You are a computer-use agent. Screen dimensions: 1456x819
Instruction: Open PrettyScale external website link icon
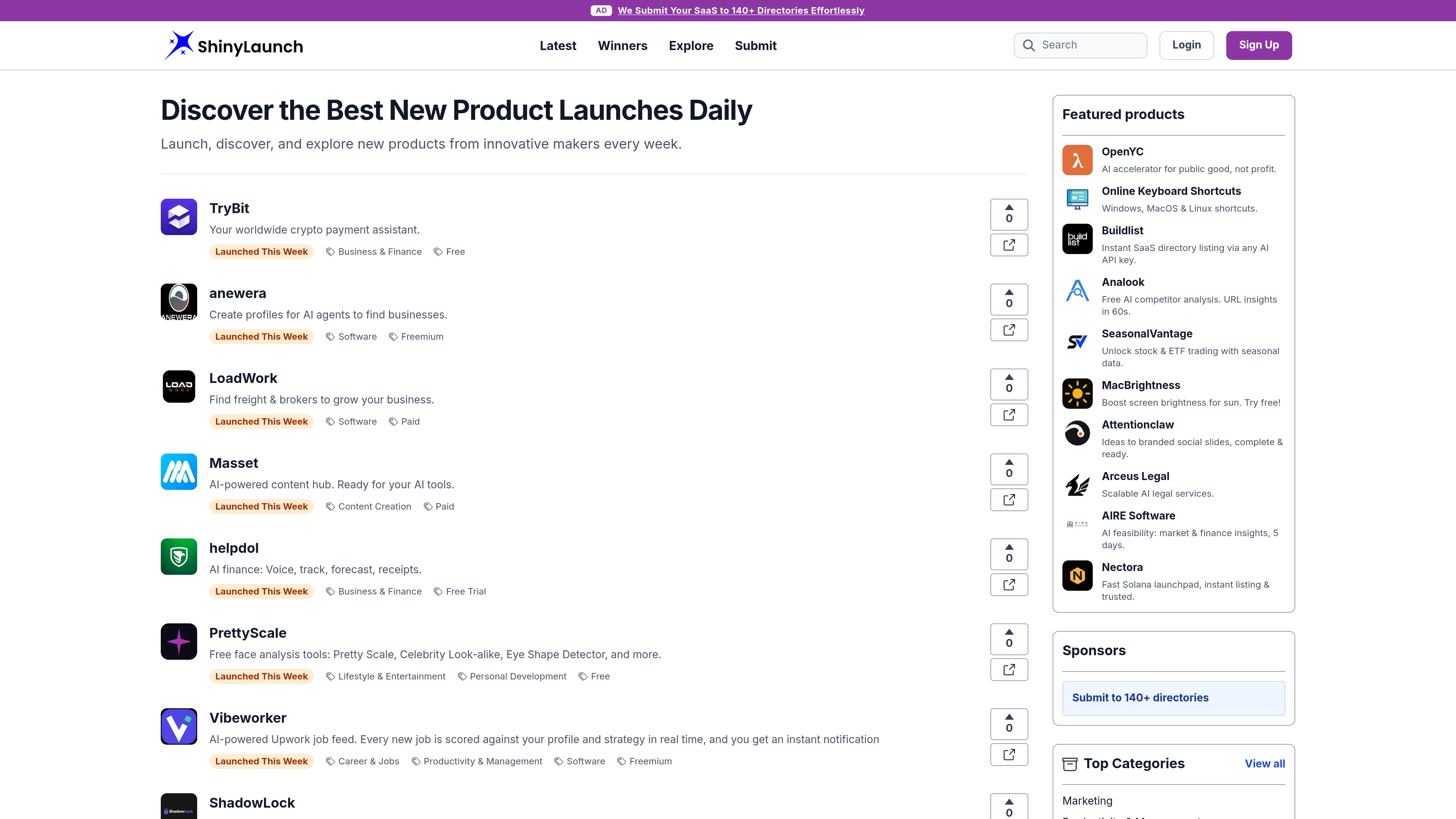click(x=1009, y=669)
